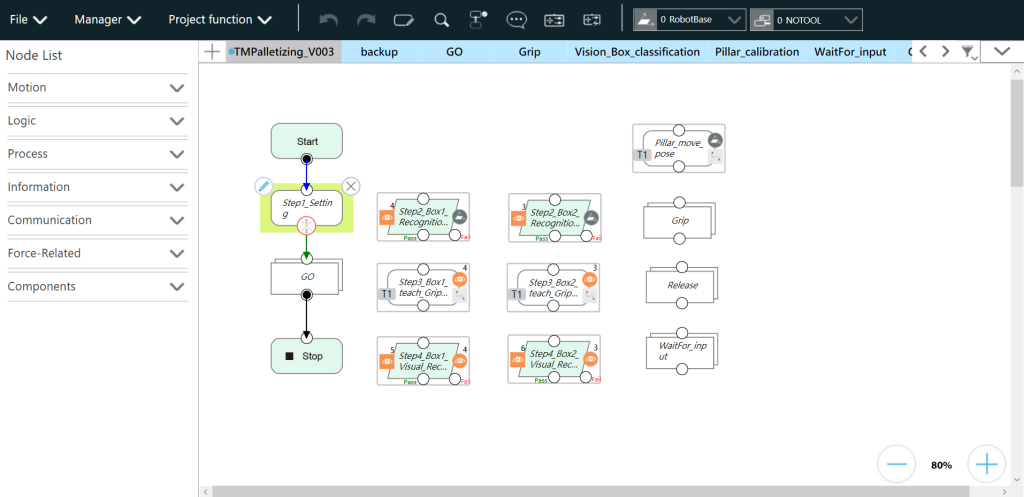Click the redo arrow icon

click(x=366, y=19)
